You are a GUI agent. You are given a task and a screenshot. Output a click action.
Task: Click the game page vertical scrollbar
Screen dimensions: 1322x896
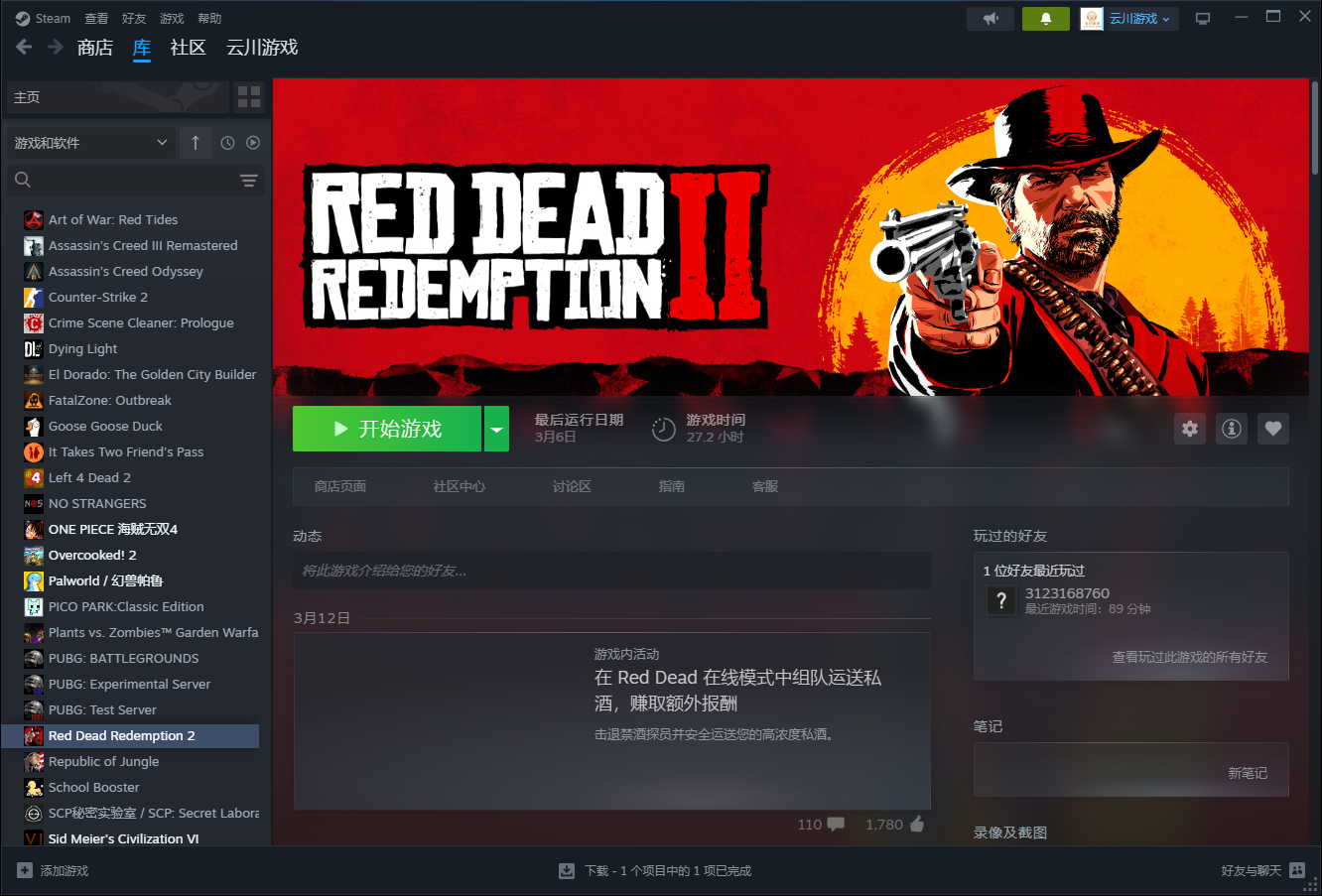tap(1315, 129)
